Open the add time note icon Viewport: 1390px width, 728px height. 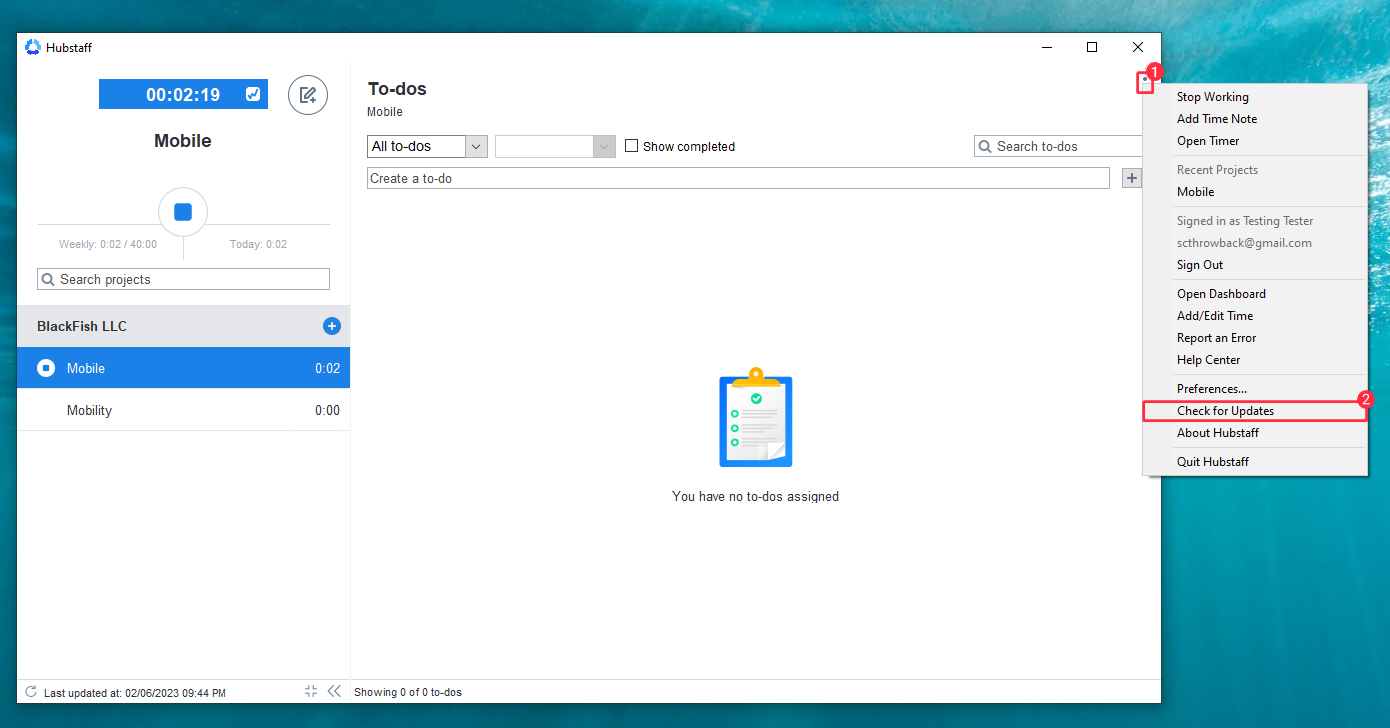click(308, 95)
